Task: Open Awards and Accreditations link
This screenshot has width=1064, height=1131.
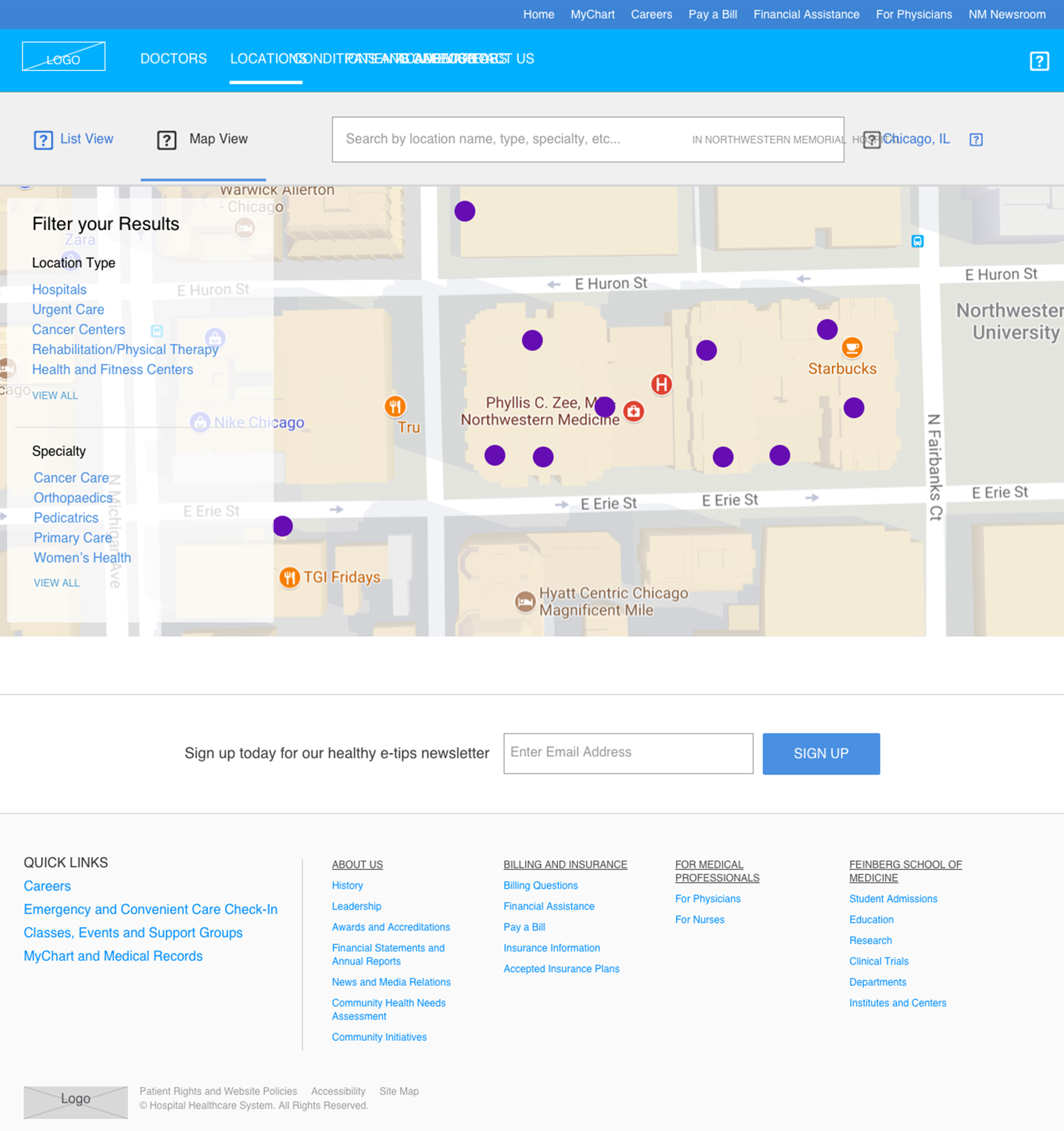Action: coord(391,927)
